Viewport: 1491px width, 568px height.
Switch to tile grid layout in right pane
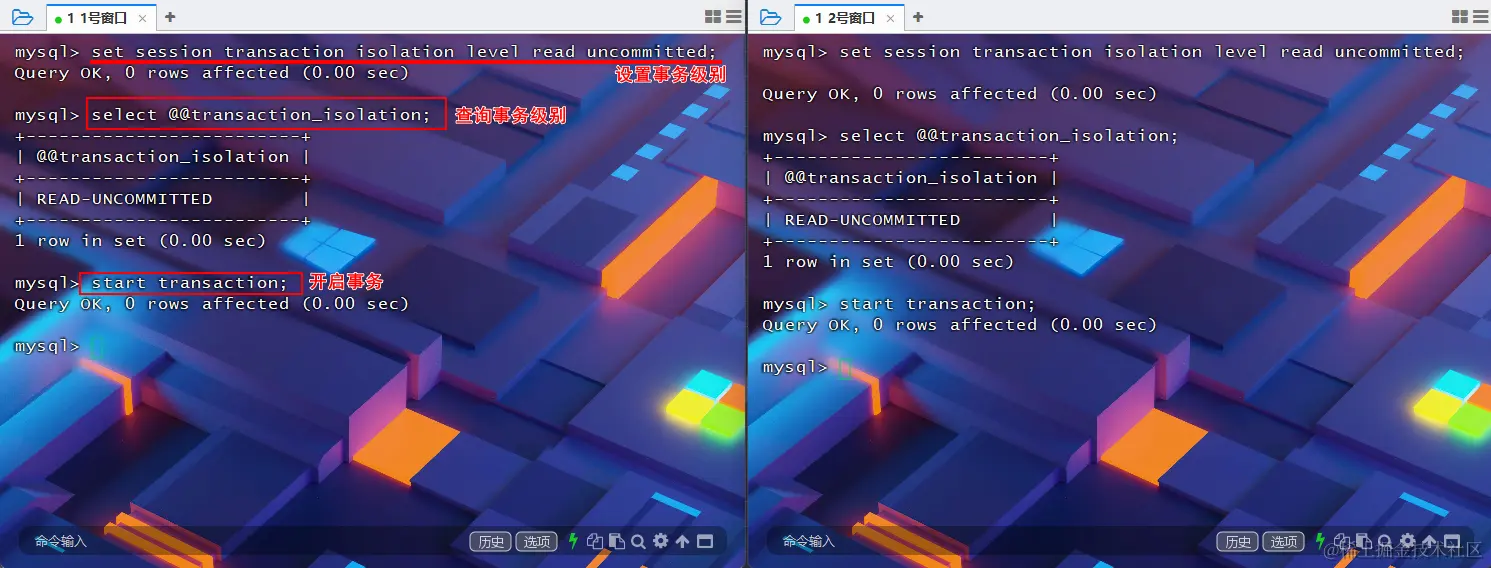pyautogui.click(x=1461, y=17)
